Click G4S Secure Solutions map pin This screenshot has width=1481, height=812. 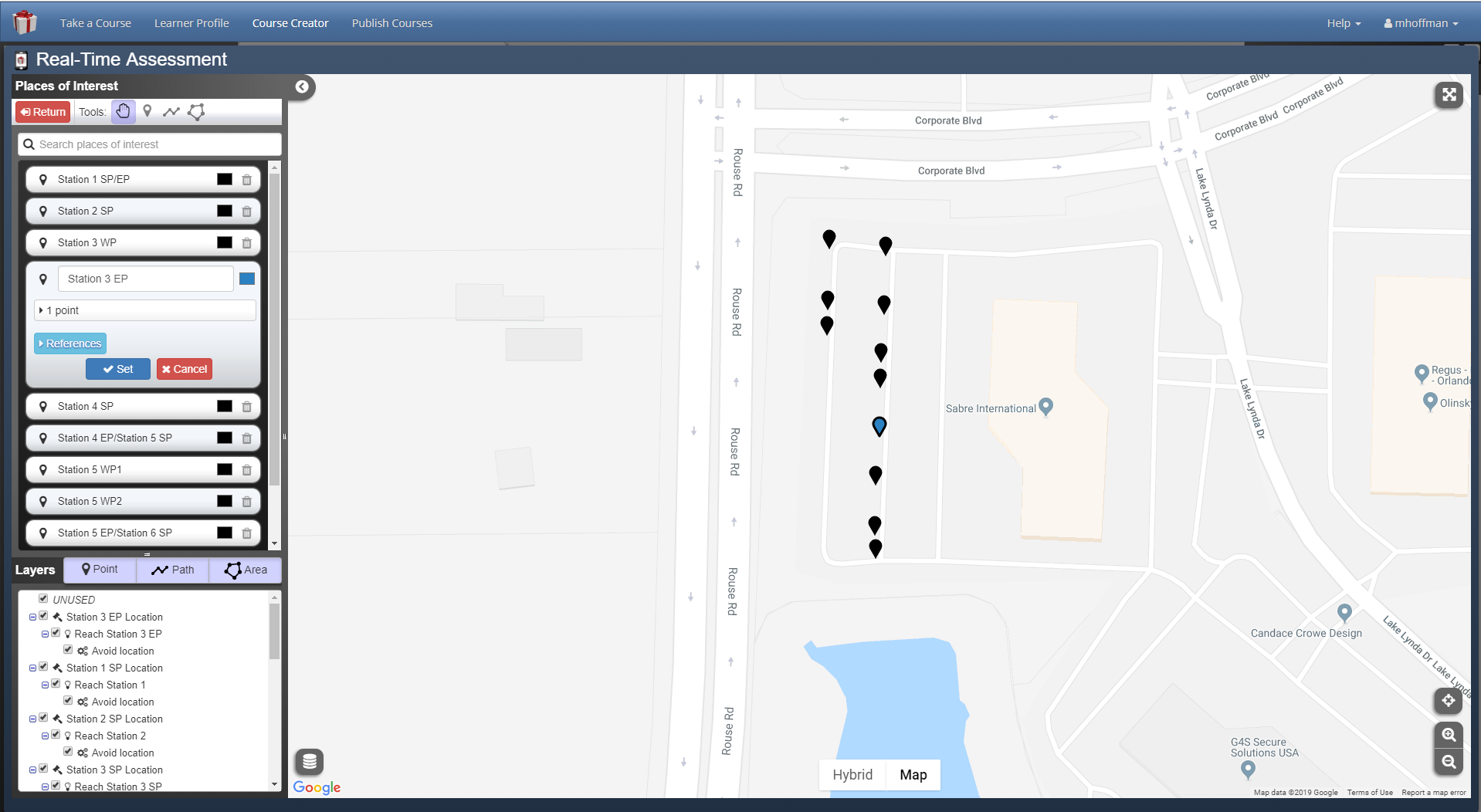[1248, 769]
